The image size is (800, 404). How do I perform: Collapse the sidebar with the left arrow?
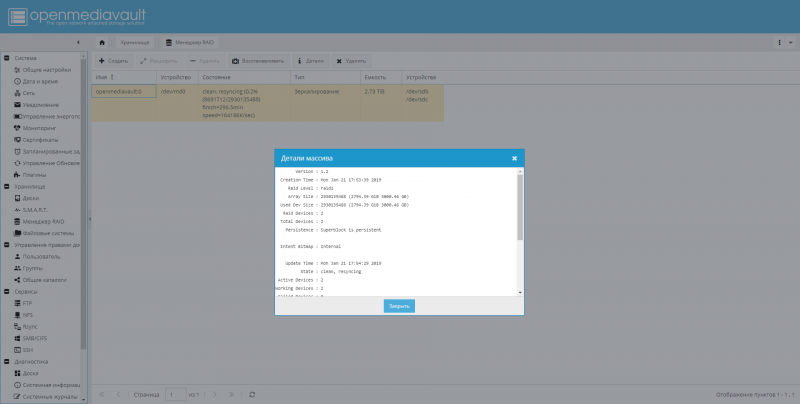(78, 42)
